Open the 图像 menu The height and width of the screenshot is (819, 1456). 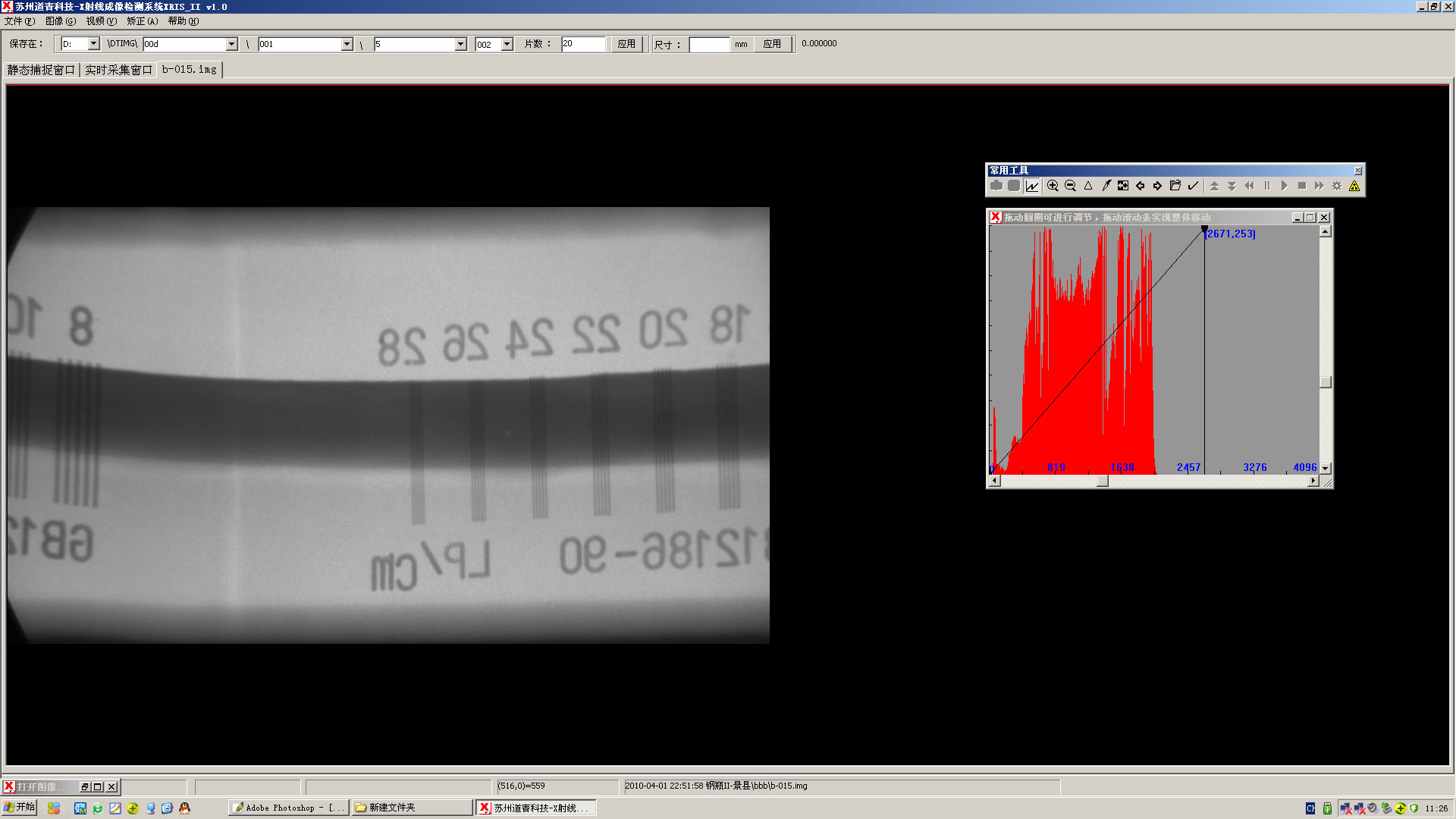click(x=60, y=21)
